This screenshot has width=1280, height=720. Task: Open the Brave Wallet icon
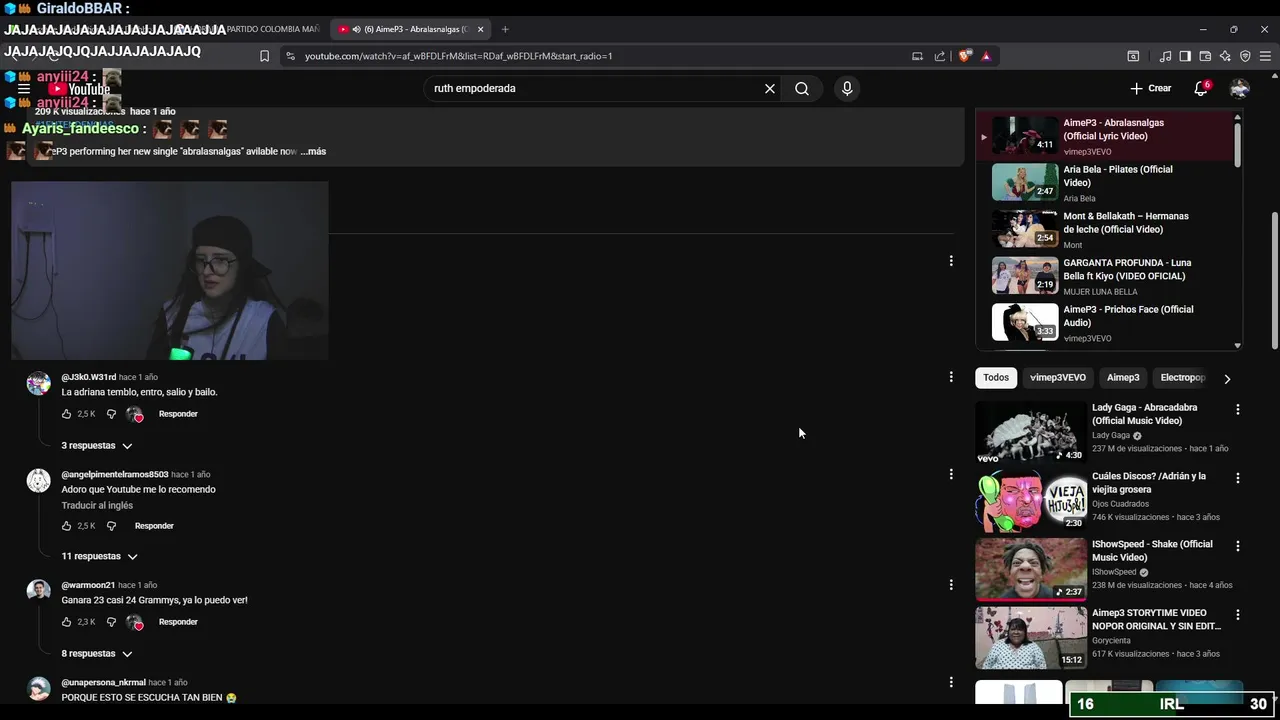pos(1205,56)
